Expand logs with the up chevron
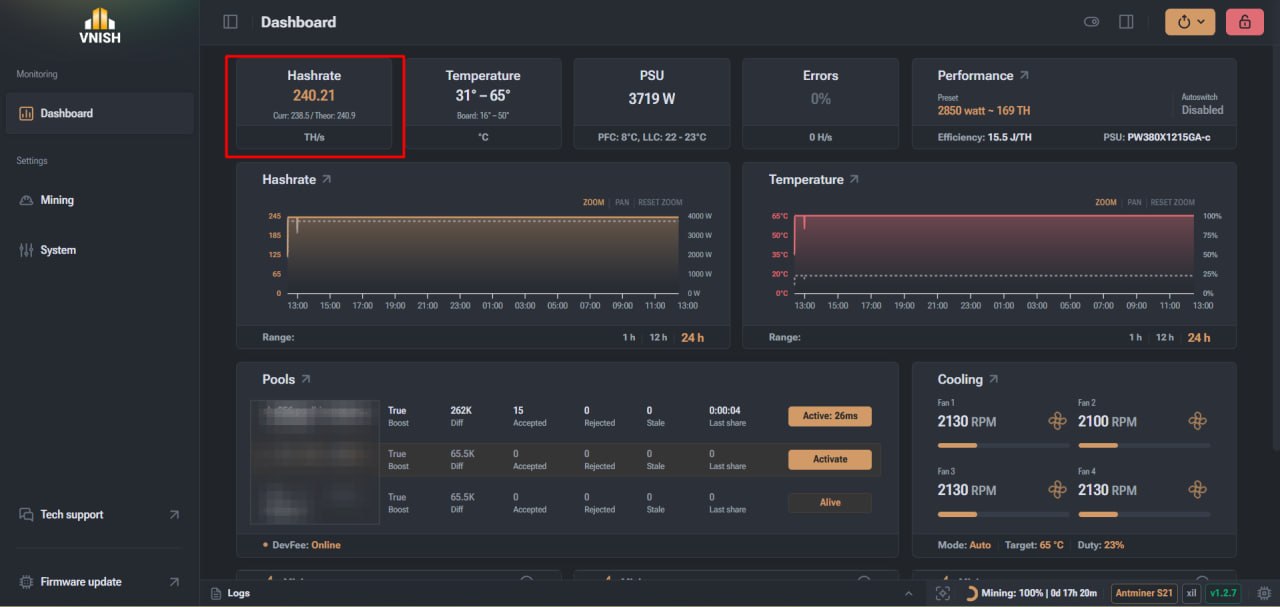 (908, 593)
